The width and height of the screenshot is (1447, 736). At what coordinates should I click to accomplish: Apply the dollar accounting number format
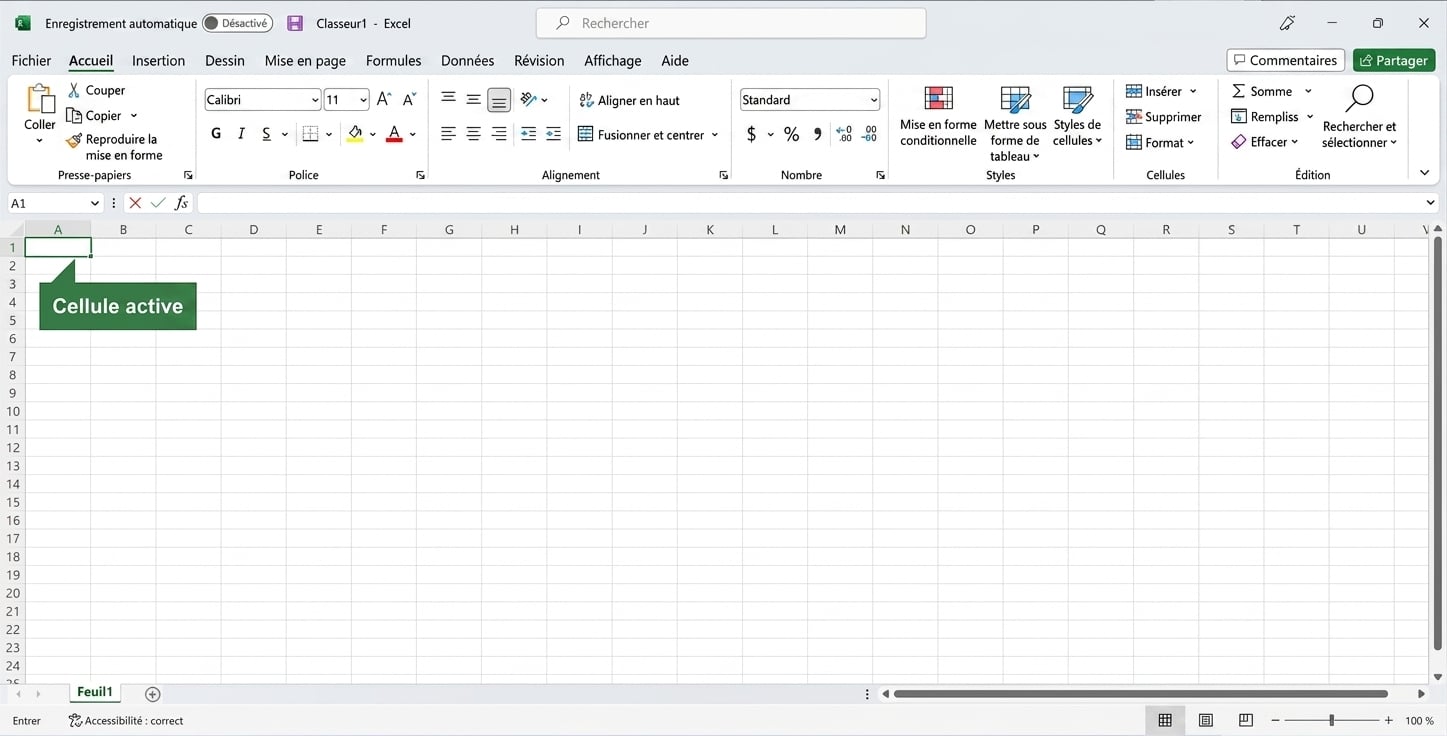tap(751, 134)
